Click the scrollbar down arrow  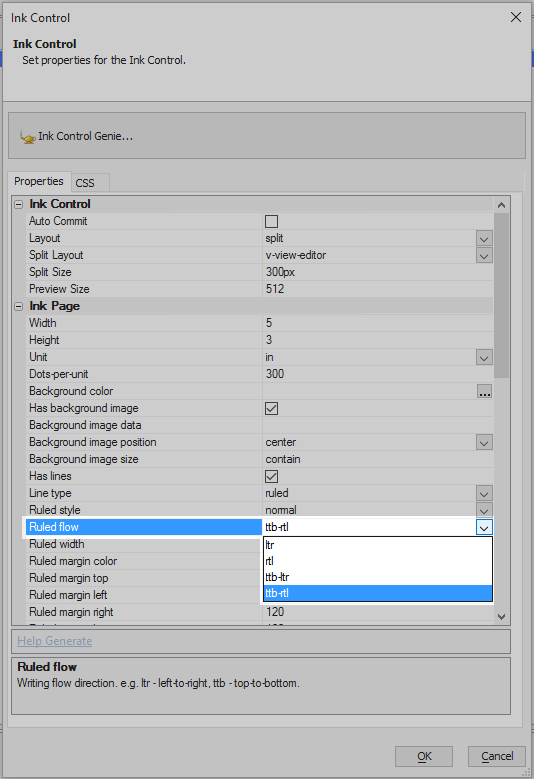point(501,617)
